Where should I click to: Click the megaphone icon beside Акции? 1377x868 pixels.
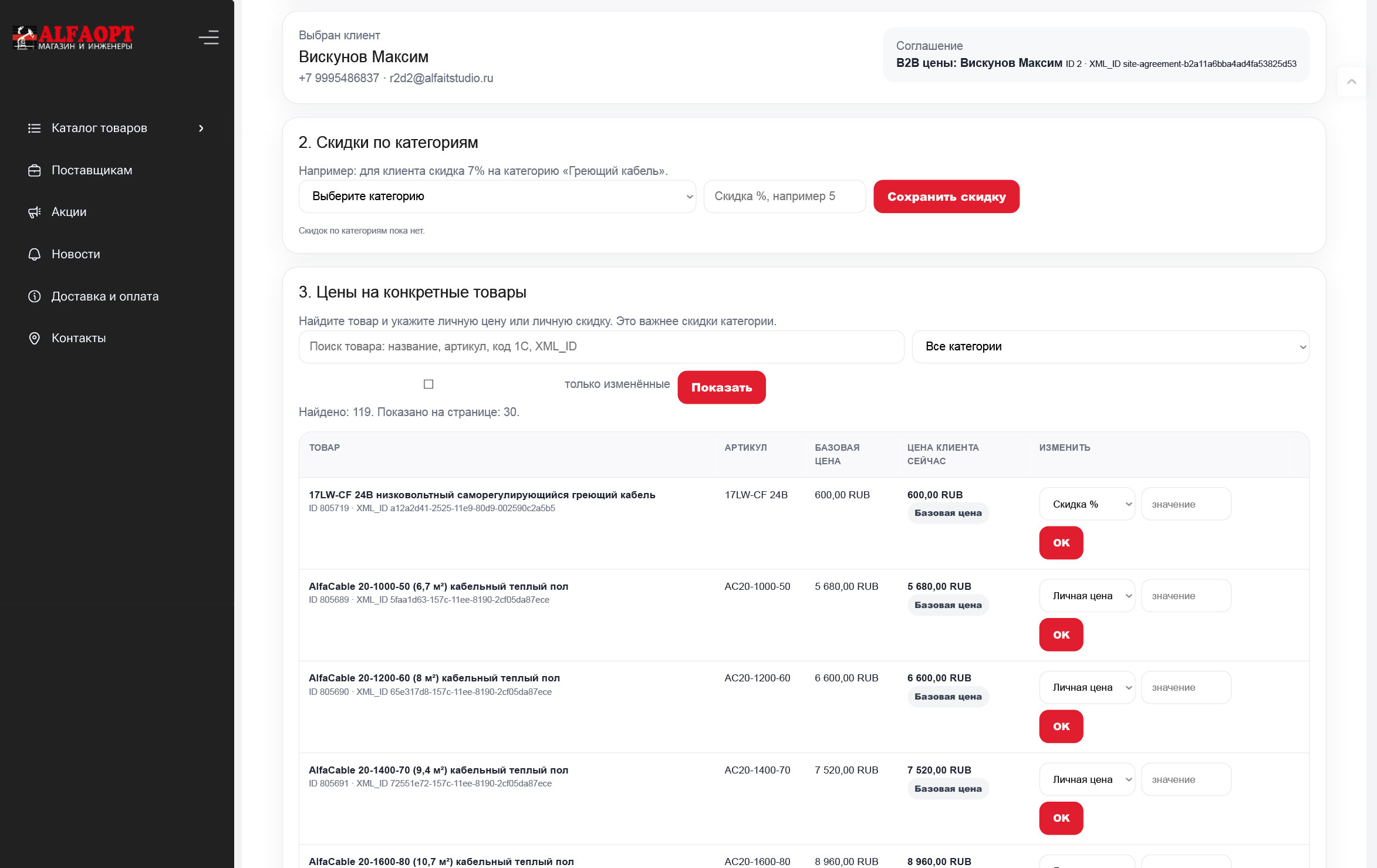35,212
